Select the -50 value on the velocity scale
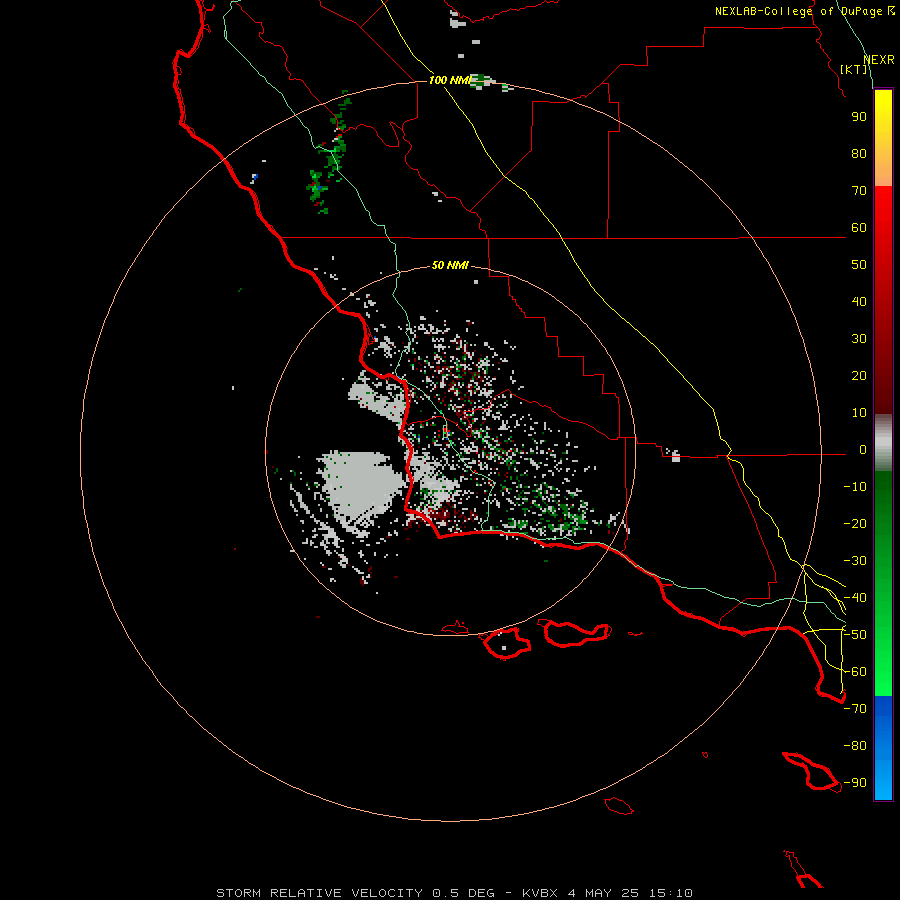The image size is (900, 900). pos(855,635)
